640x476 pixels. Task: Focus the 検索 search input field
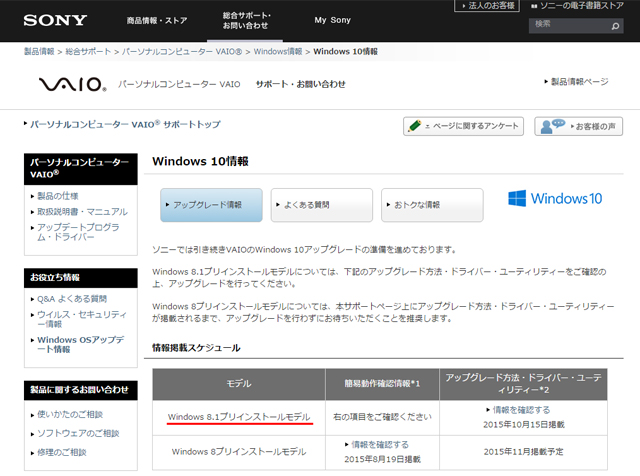570,25
